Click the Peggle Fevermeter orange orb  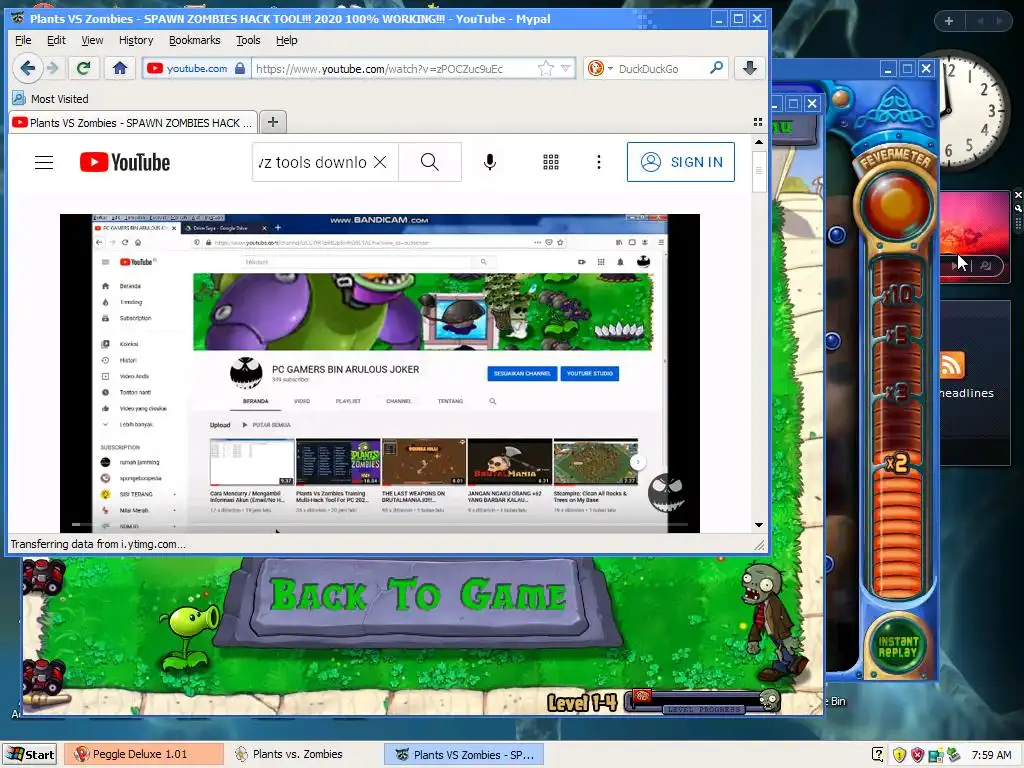(896, 204)
